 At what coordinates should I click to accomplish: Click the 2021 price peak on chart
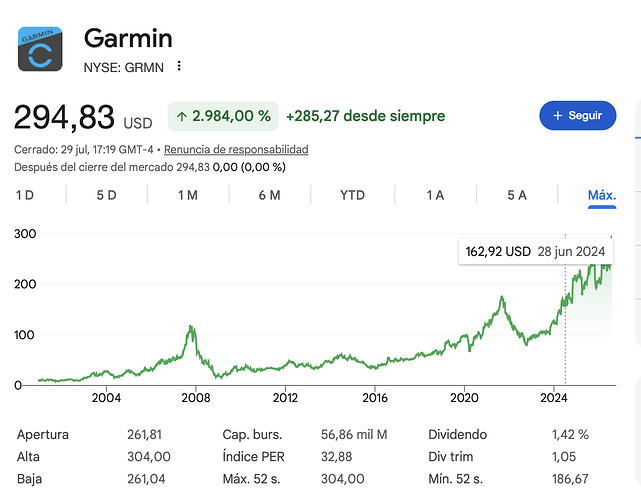[x=502, y=297]
